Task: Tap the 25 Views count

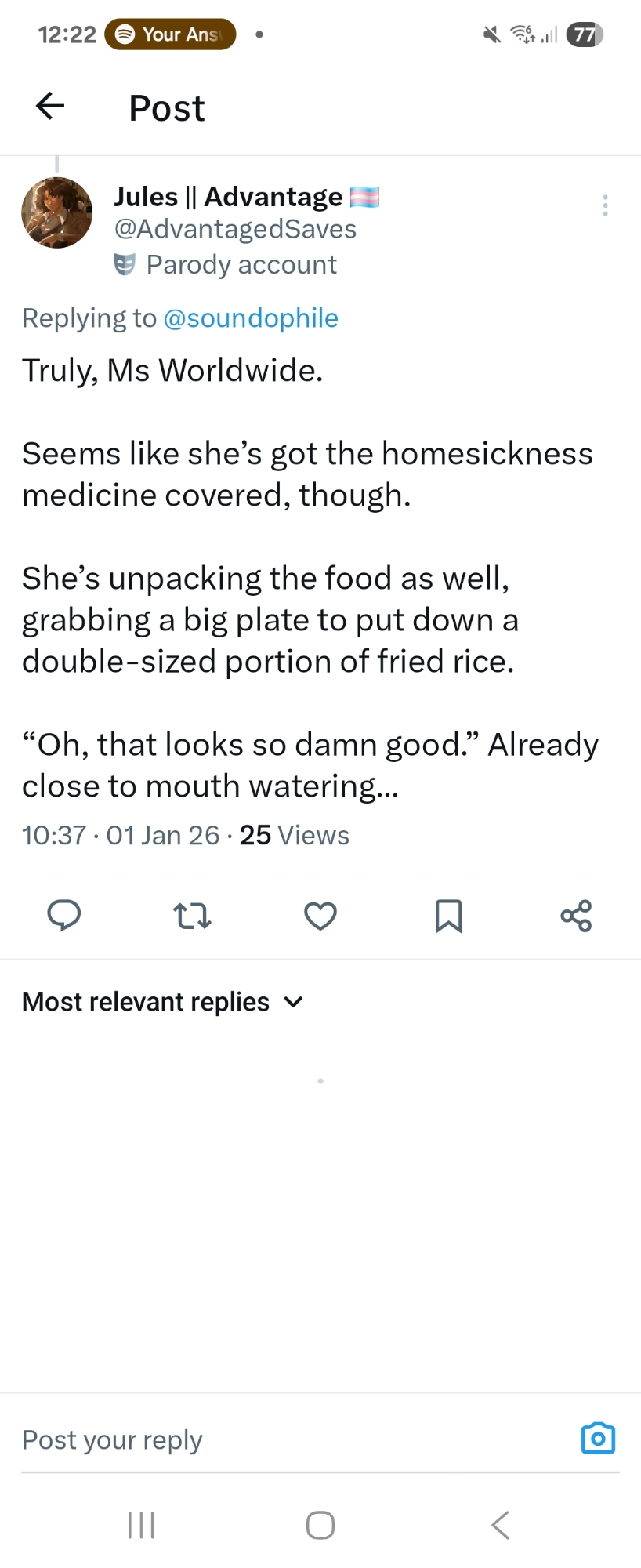Action: click(x=294, y=836)
